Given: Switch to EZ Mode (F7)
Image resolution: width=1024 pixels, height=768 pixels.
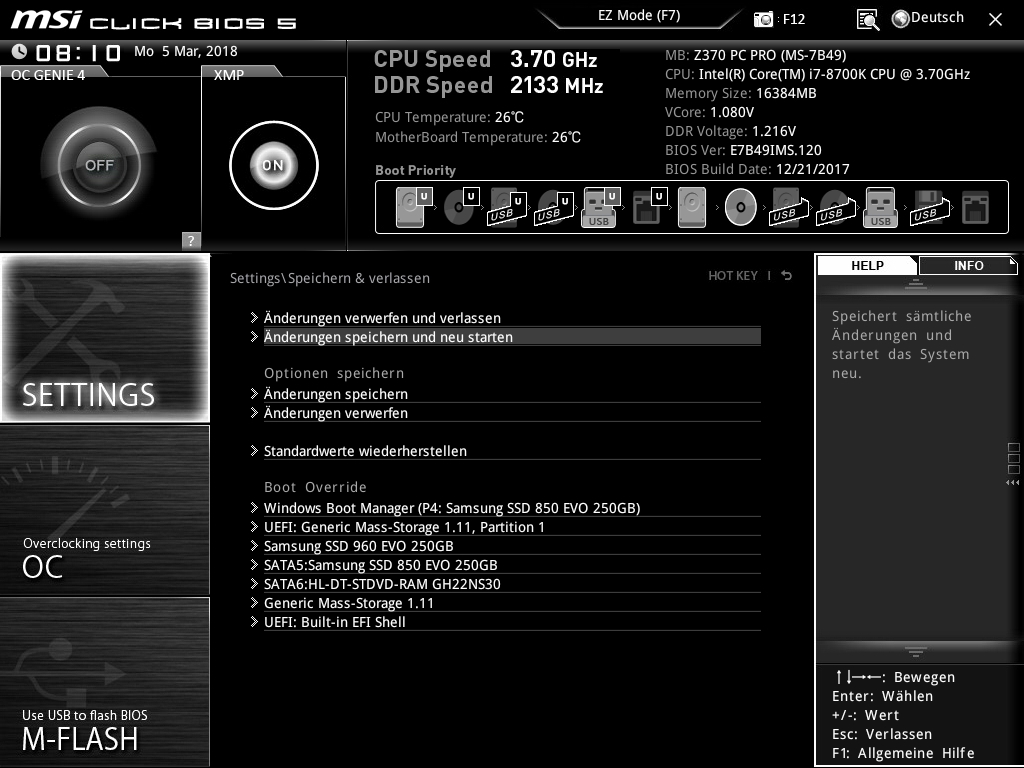Looking at the screenshot, I should [639, 16].
